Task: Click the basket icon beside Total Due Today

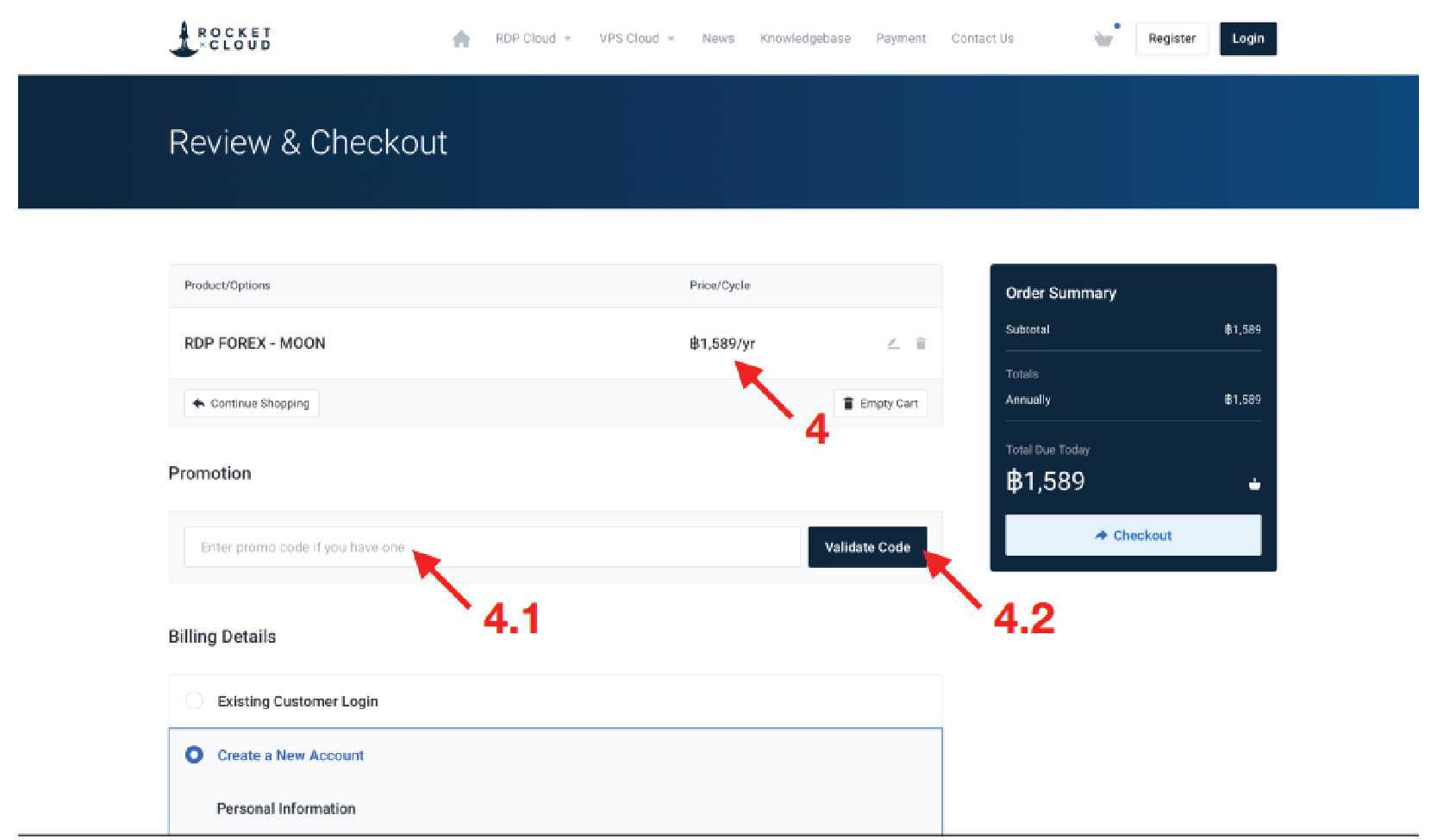Action: (1254, 484)
